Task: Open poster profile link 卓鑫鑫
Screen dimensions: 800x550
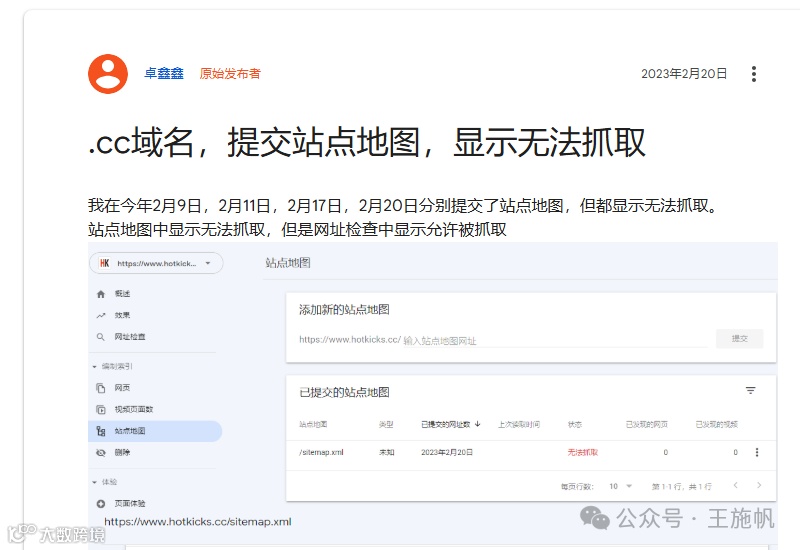Action: coord(164,73)
